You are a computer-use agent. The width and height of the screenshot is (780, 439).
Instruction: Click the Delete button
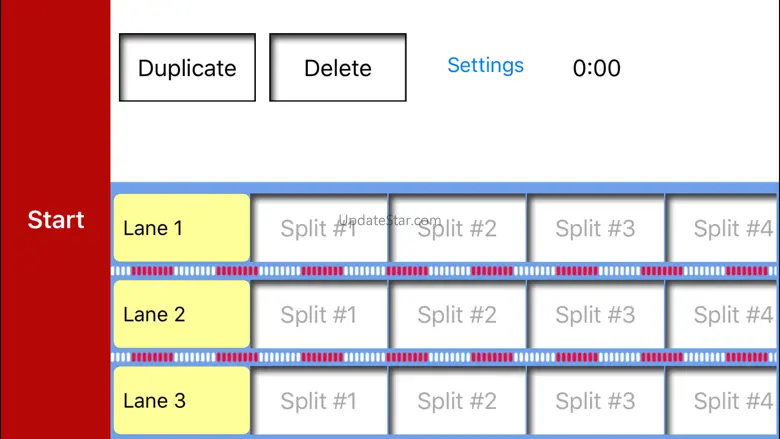(x=338, y=68)
